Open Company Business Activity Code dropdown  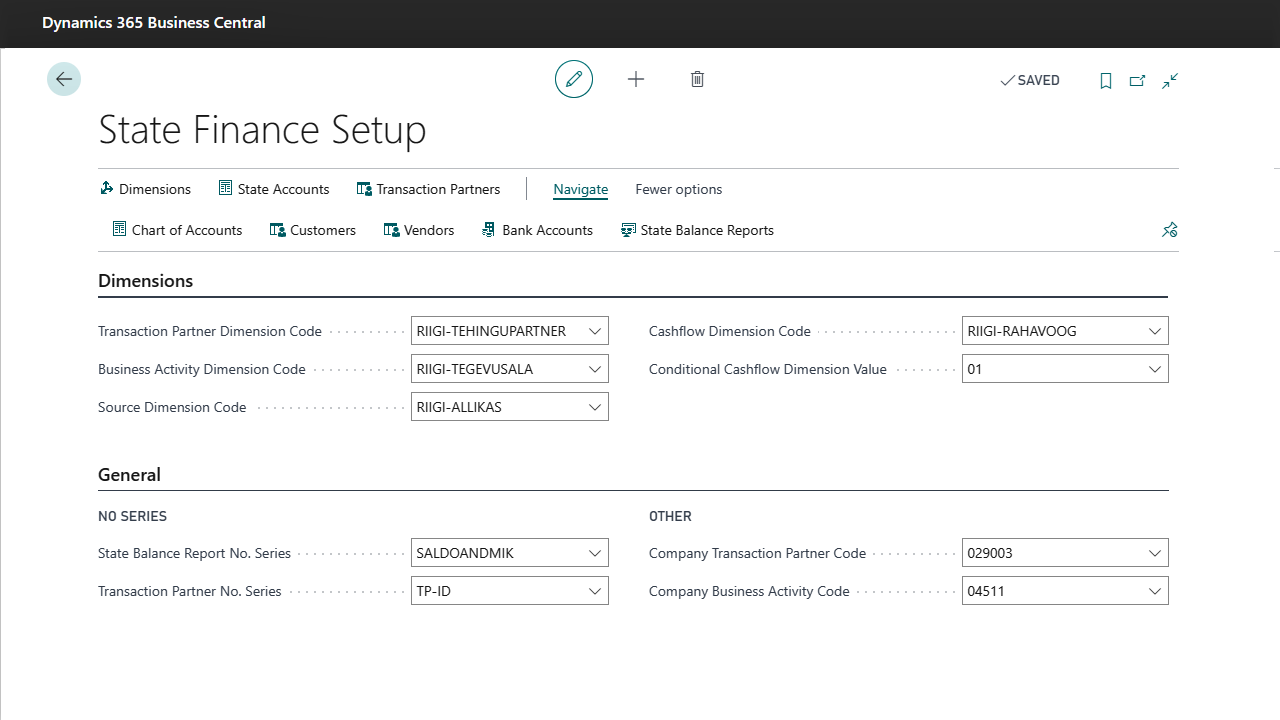(1155, 591)
